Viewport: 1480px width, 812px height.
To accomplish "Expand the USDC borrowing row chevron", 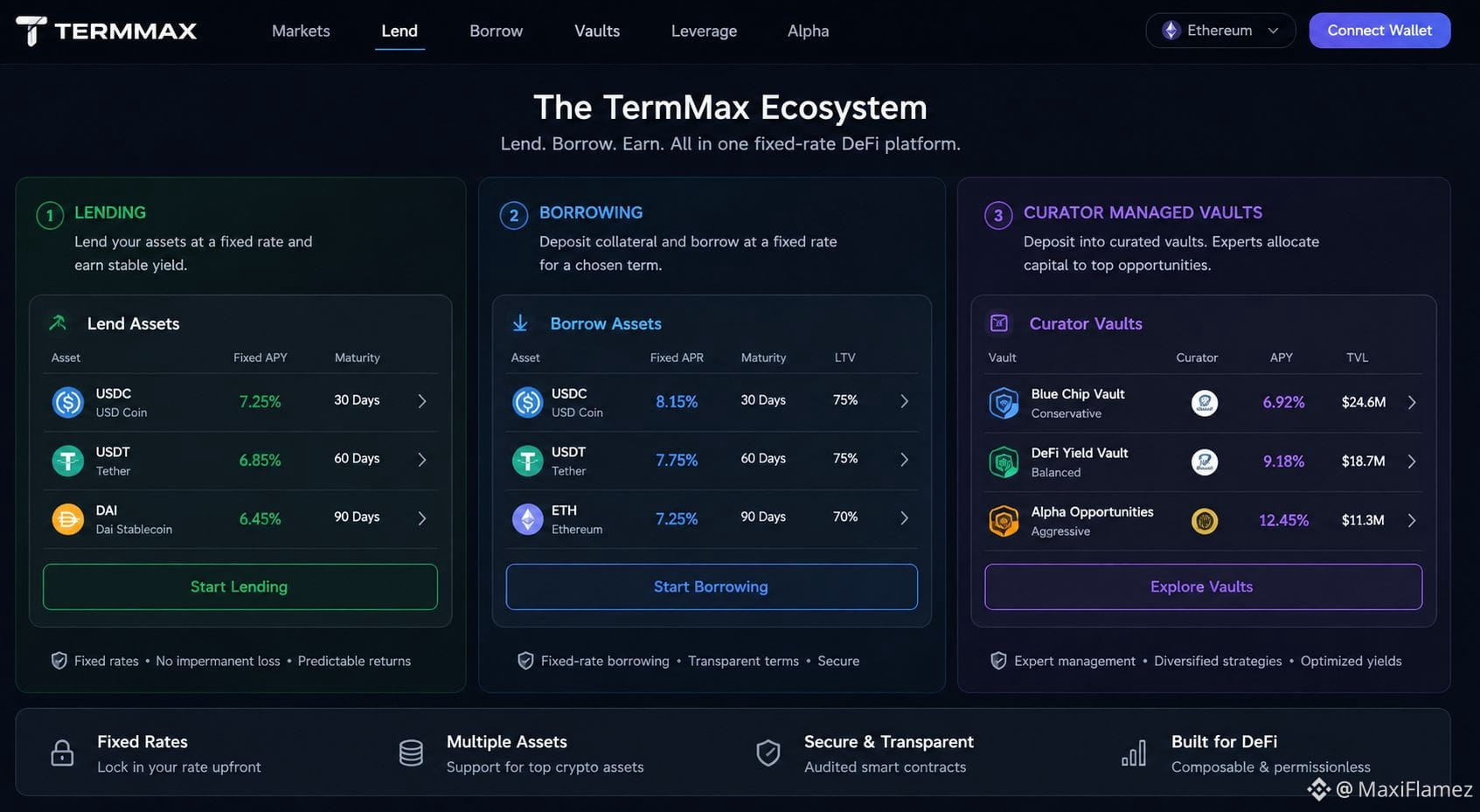I will pos(905,401).
